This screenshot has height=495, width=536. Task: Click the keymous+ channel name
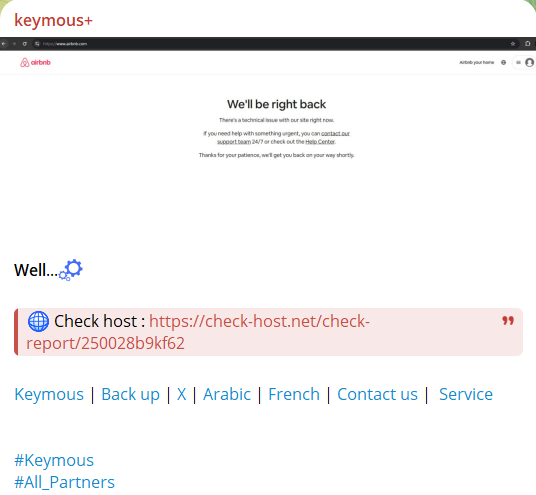[53, 21]
